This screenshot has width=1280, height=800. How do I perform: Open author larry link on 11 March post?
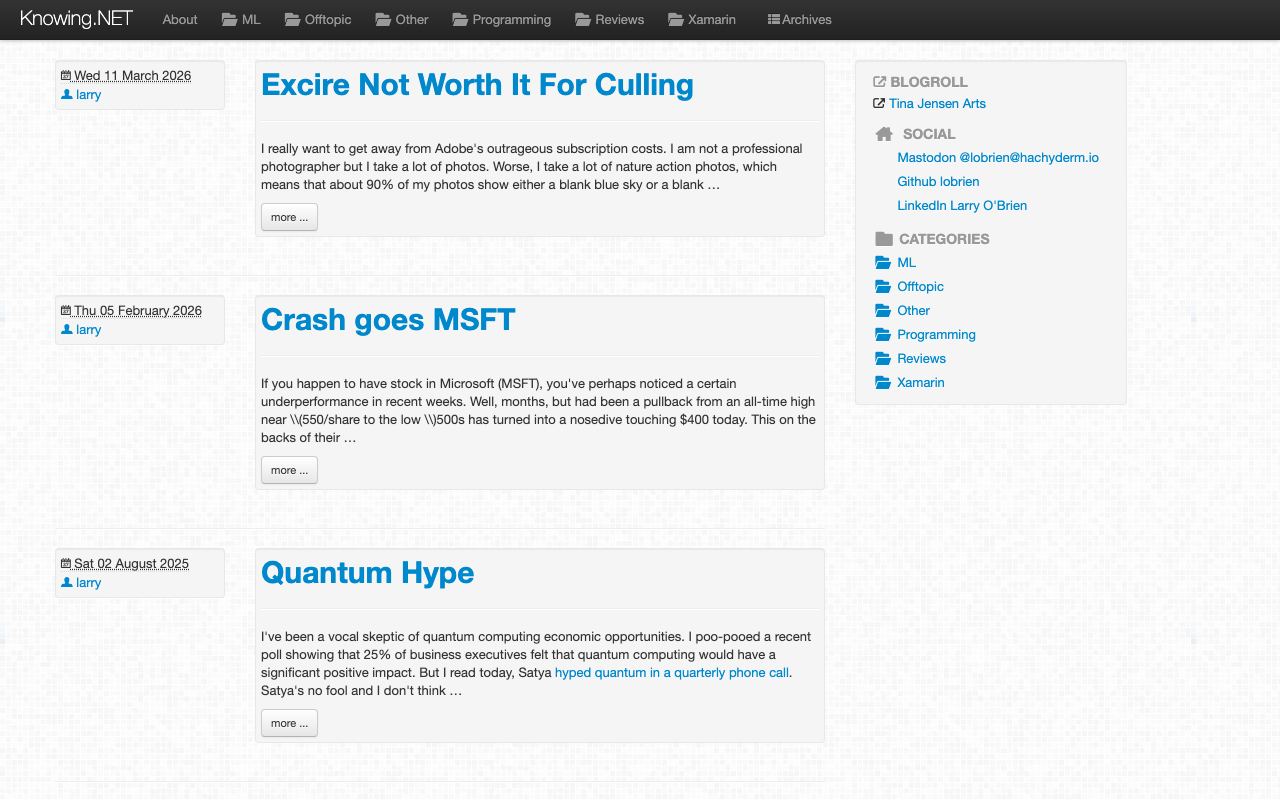[x=88, y=94]
